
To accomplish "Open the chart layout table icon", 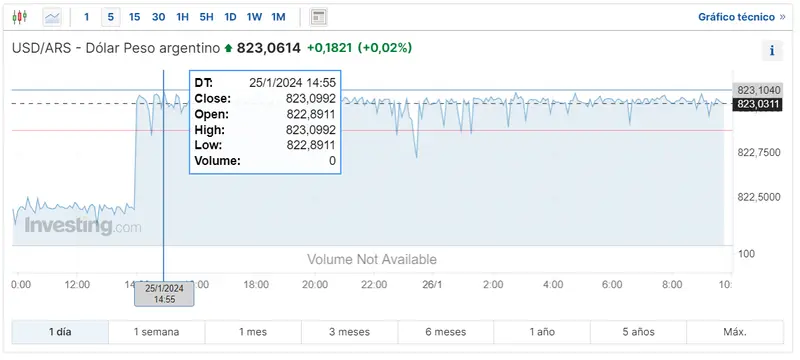I will (x=318, y=17).
